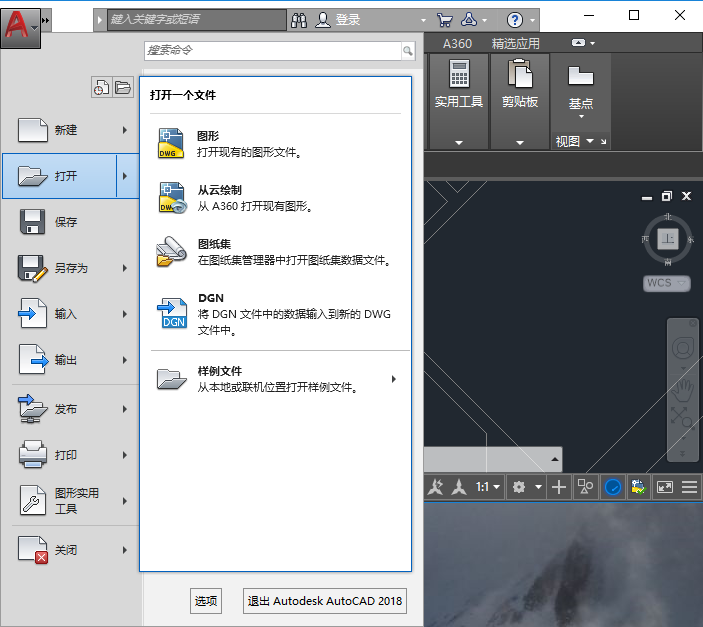Expand the Publish (发布) submenu arrow
This screenshot has width=703, height=627.
(125, 409)
